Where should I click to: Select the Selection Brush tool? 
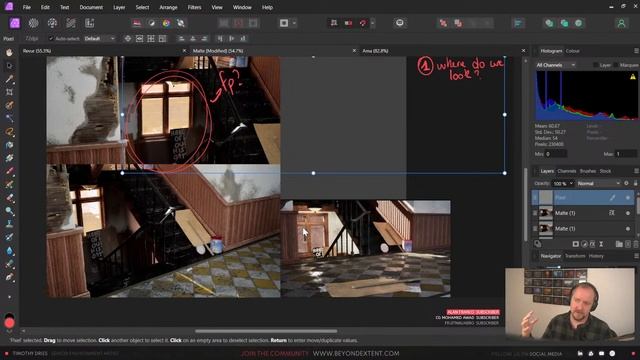pyautogui.click(x=9, y=105)
